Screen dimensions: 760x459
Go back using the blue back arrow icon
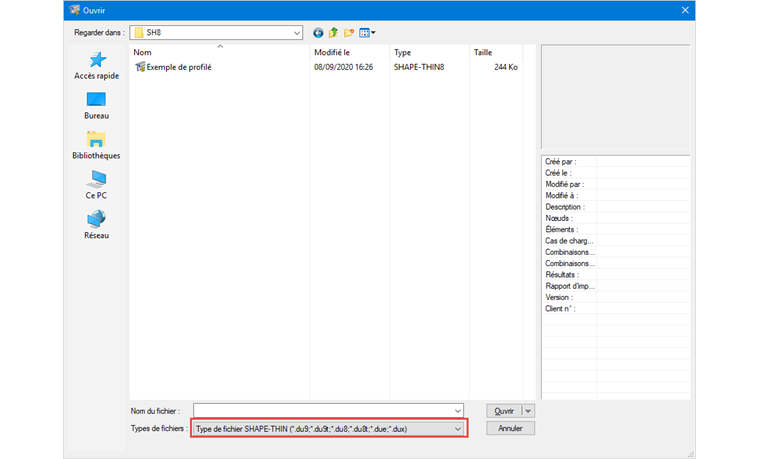point(318,33)
